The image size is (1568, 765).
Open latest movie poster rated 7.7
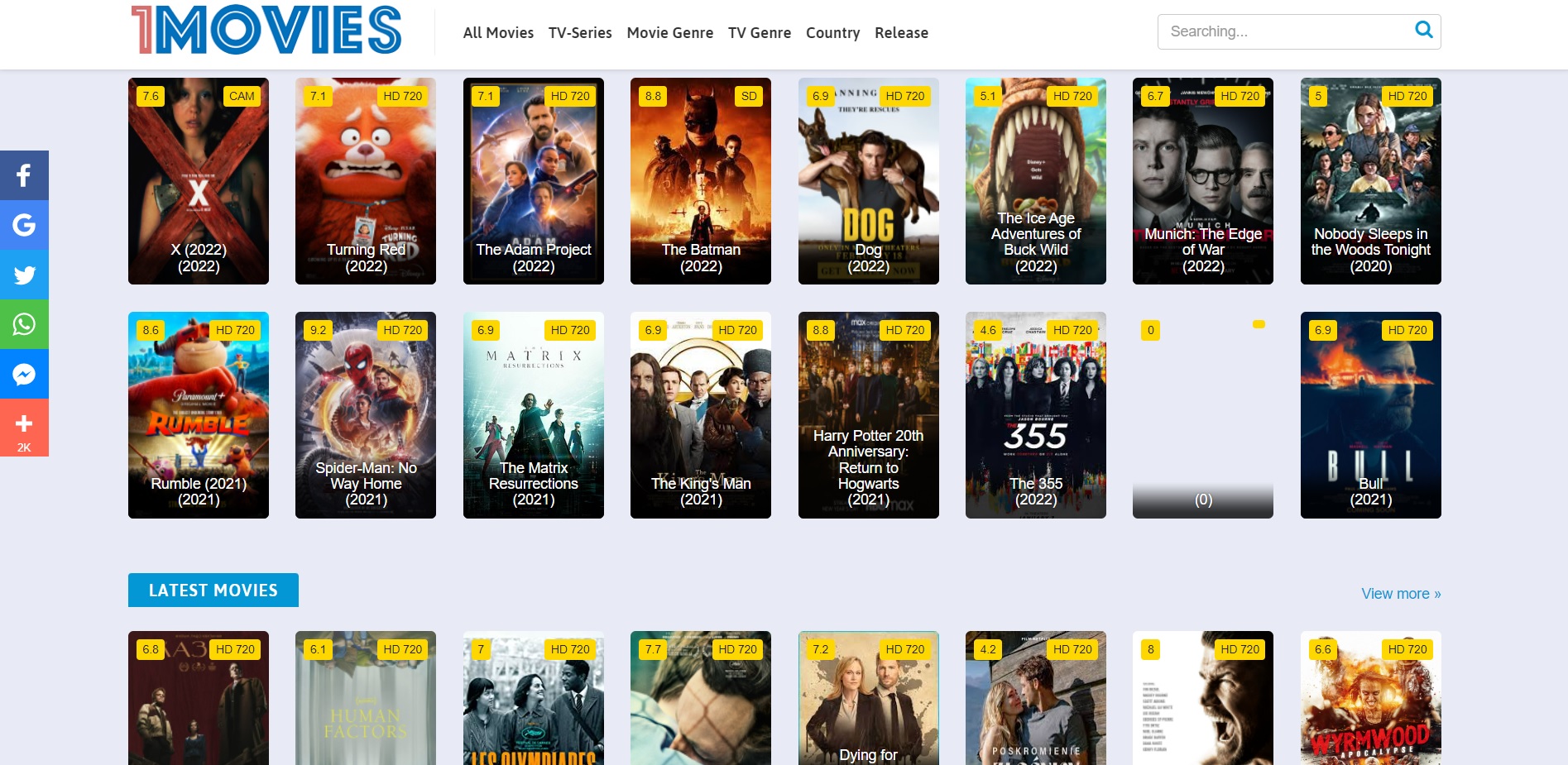click(x=701, y=698)
